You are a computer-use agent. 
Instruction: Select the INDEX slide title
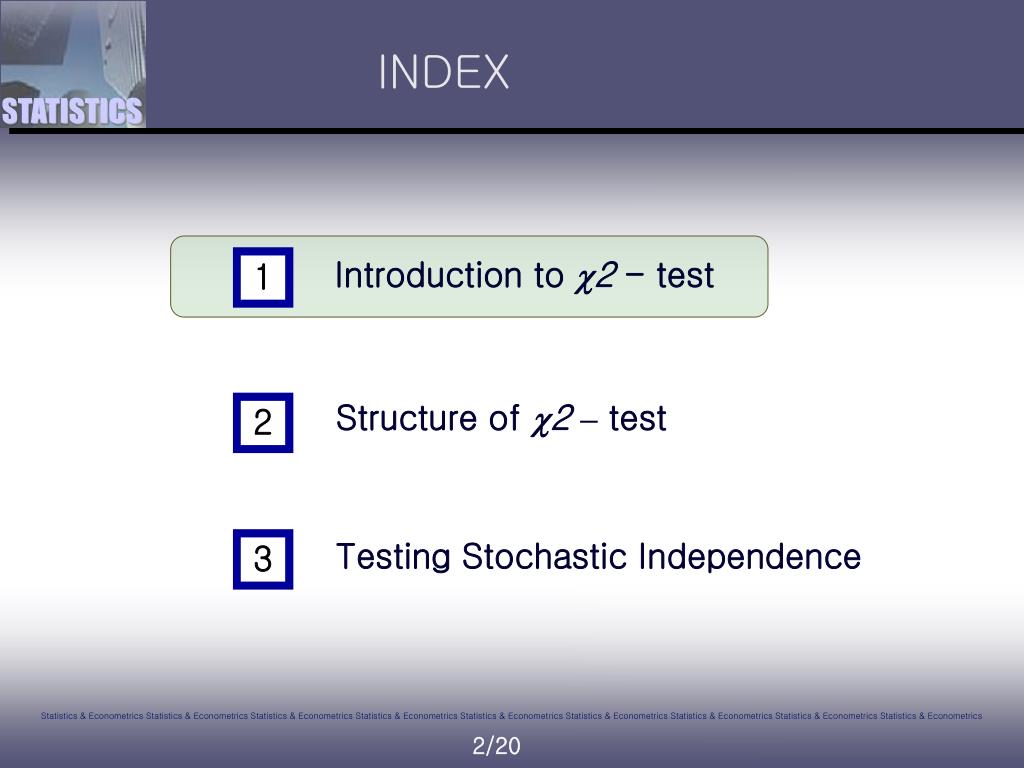[x=443, y=72]
